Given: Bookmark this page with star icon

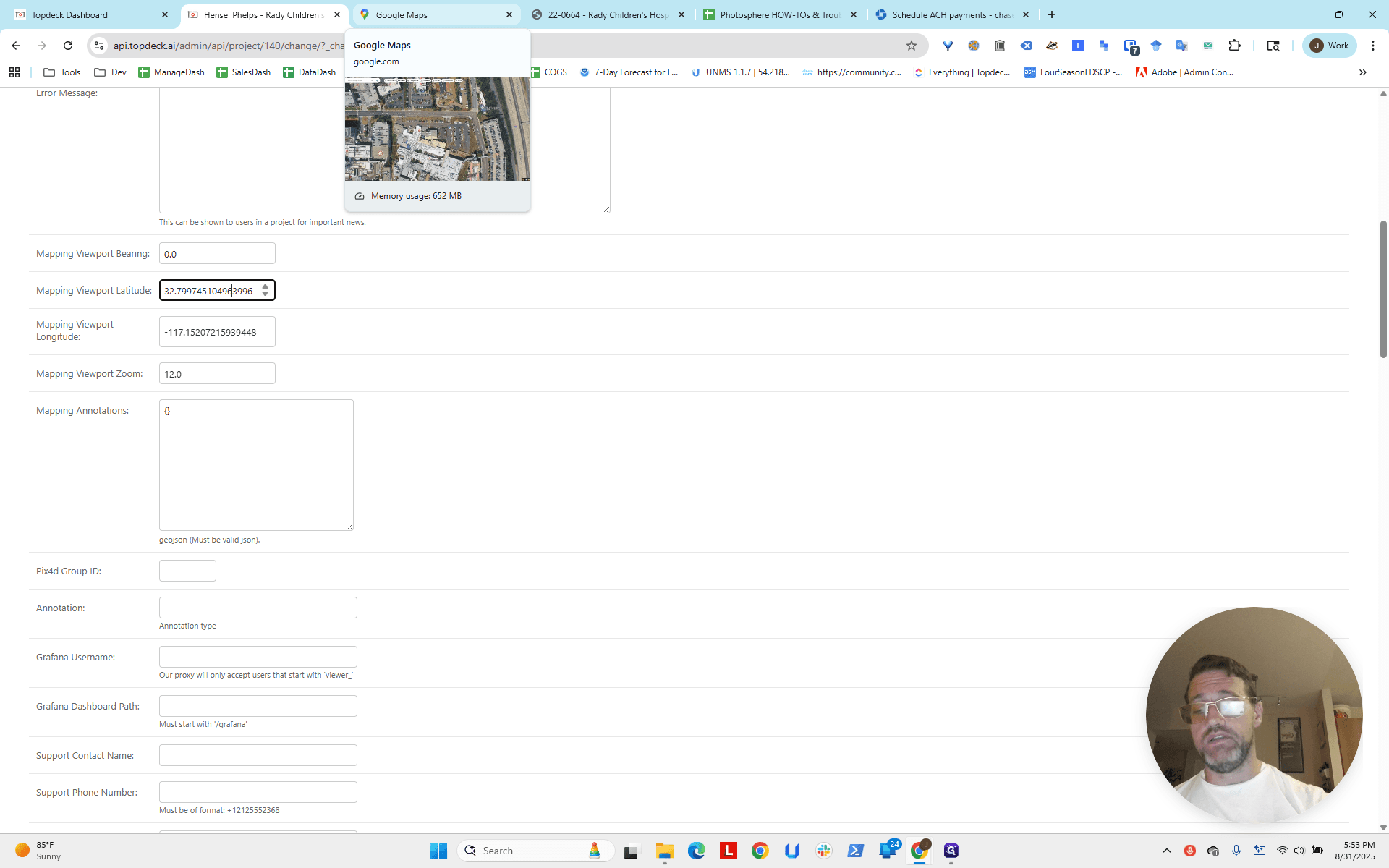Looking at the screenshot, I should click(x=912, y=46).
